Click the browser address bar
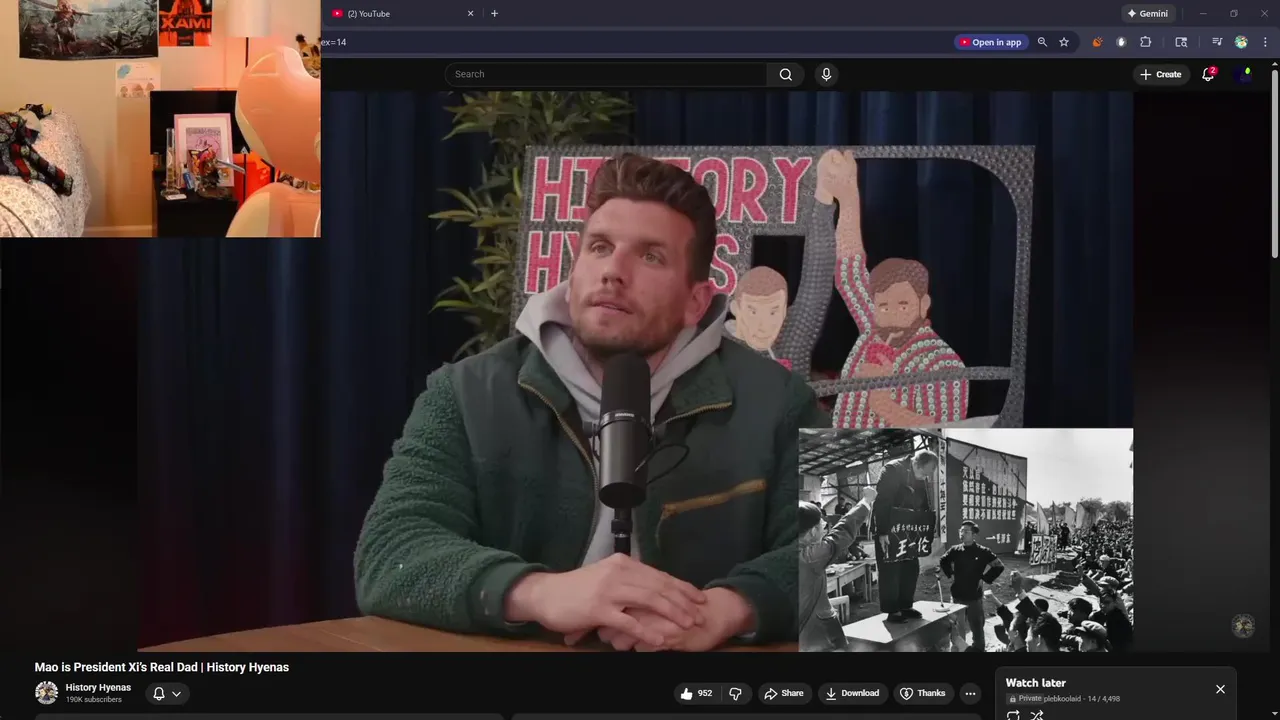1280x720 pixels. point(635,42)
